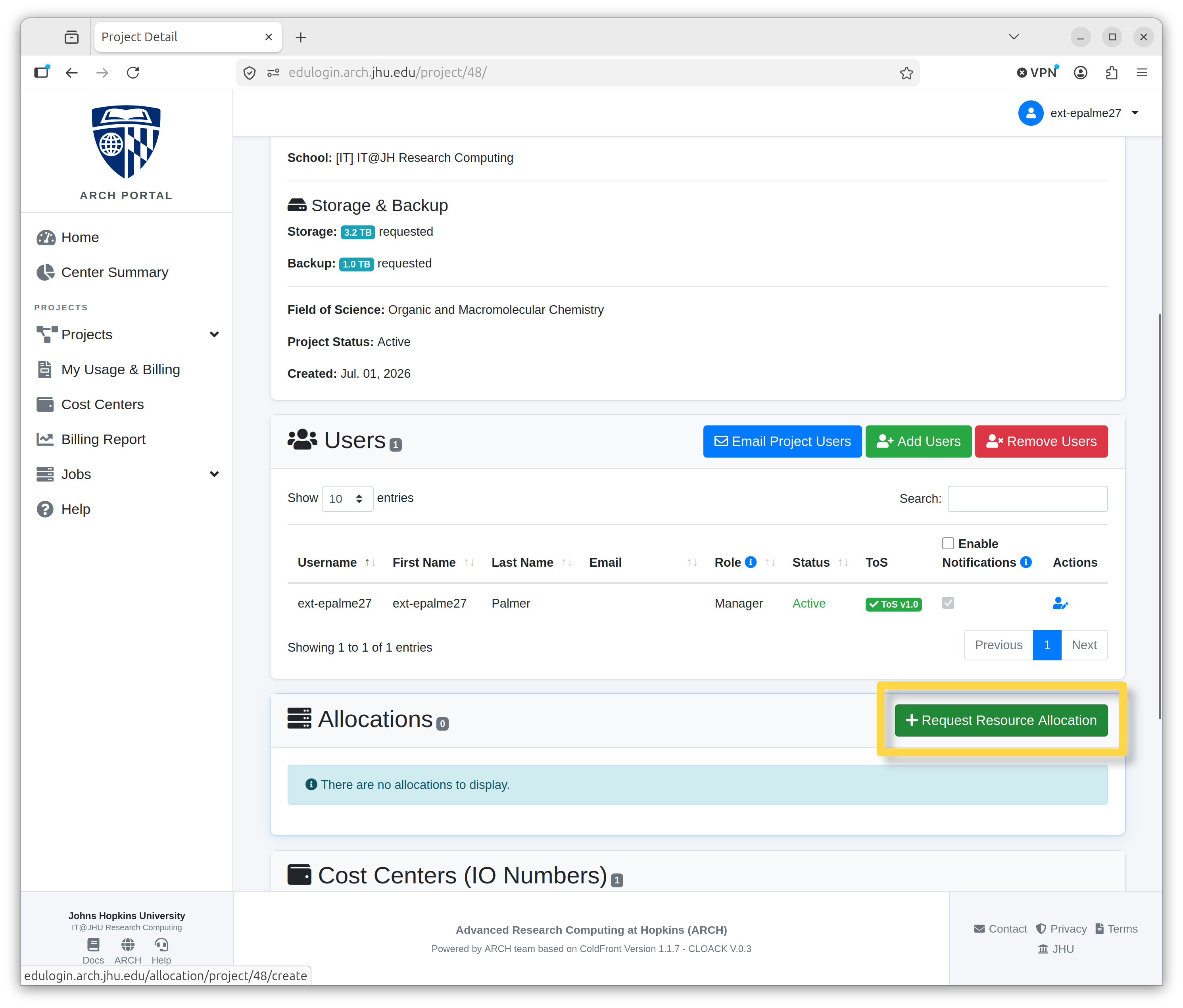
Task: Go to My Usage & Billing
Action: pyautogui.click(x=120, y=369)
